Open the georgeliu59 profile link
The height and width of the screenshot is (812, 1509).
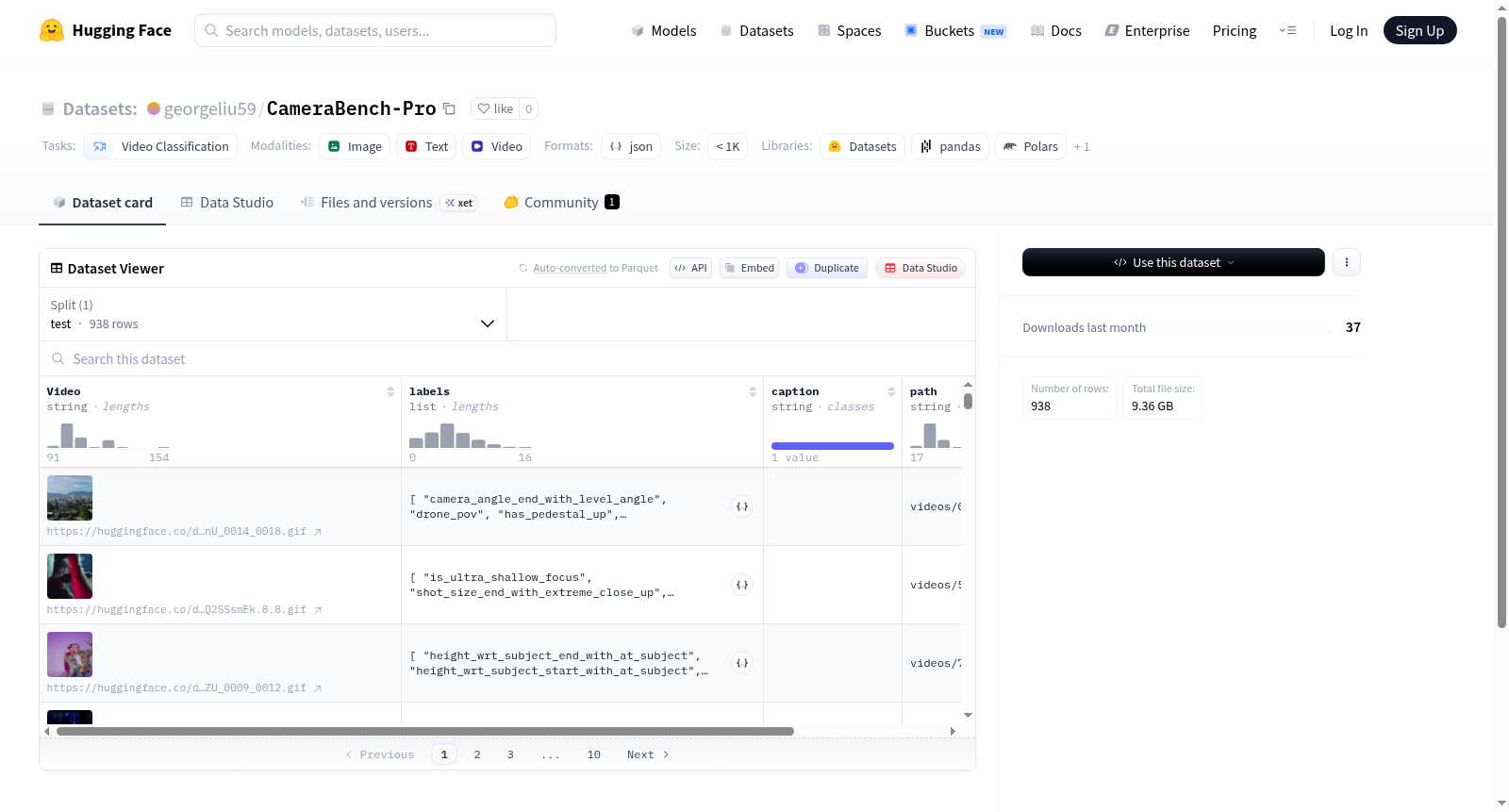coord(209,108)
